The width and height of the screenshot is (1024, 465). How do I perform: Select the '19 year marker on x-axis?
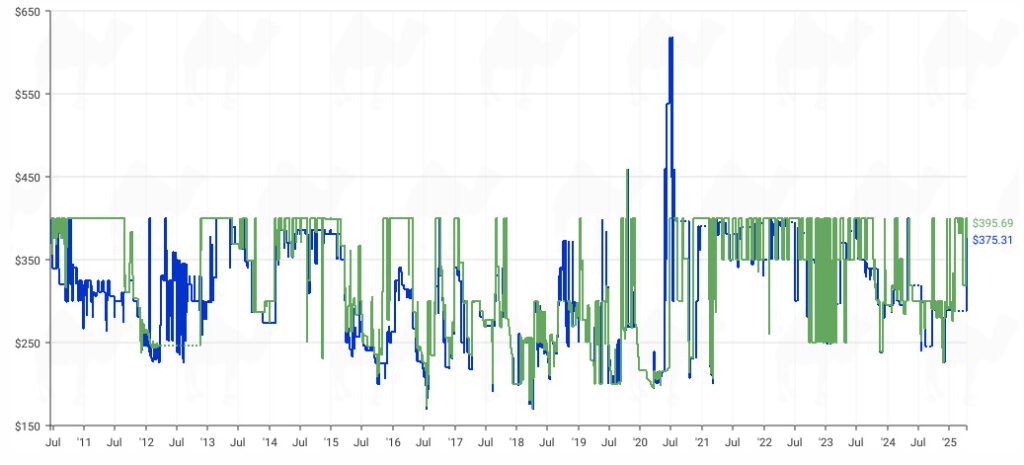pyautogui.click(x=578, y=440)
